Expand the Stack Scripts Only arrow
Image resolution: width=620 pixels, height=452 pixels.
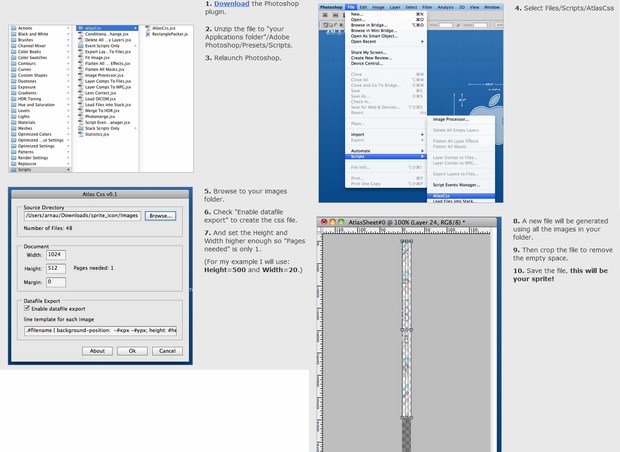click(136, 129)
